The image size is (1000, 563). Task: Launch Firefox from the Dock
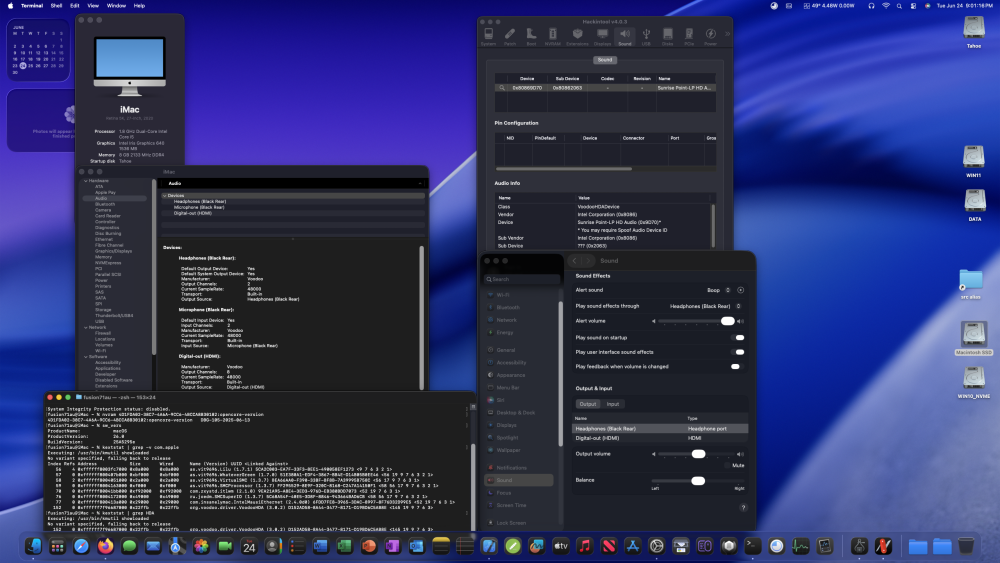105,546
